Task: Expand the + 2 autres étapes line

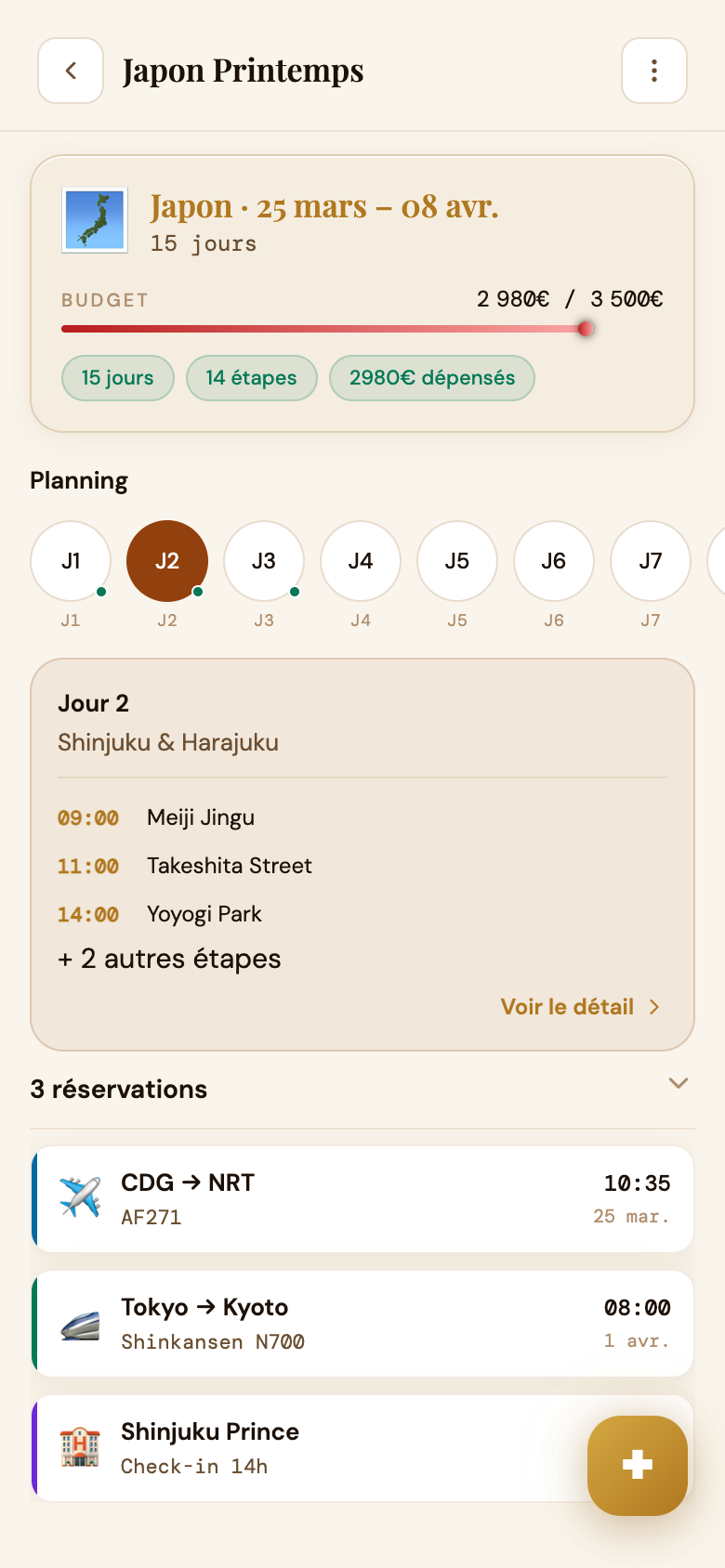Action: coord(169,959)
